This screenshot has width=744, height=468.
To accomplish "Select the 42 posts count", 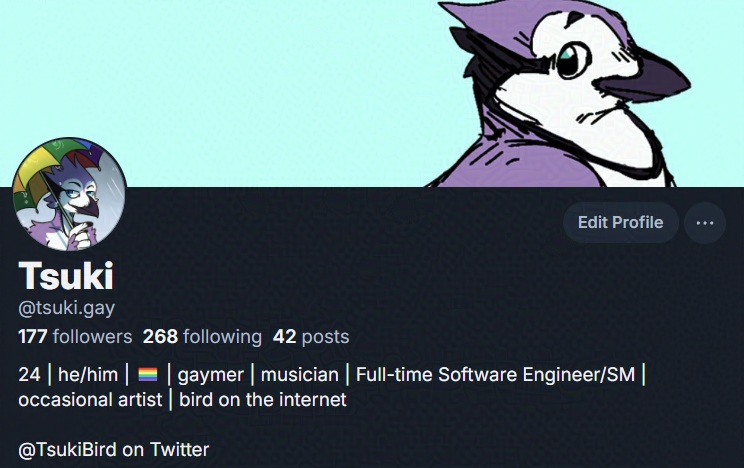I will 311,337.
